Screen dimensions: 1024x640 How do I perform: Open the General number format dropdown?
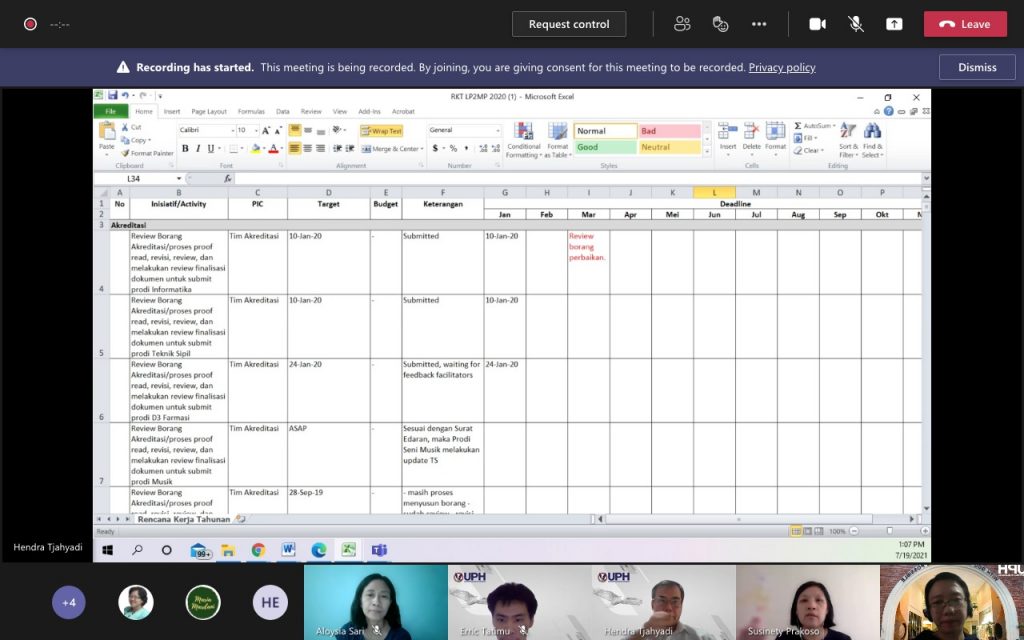[x=497, y=131]
